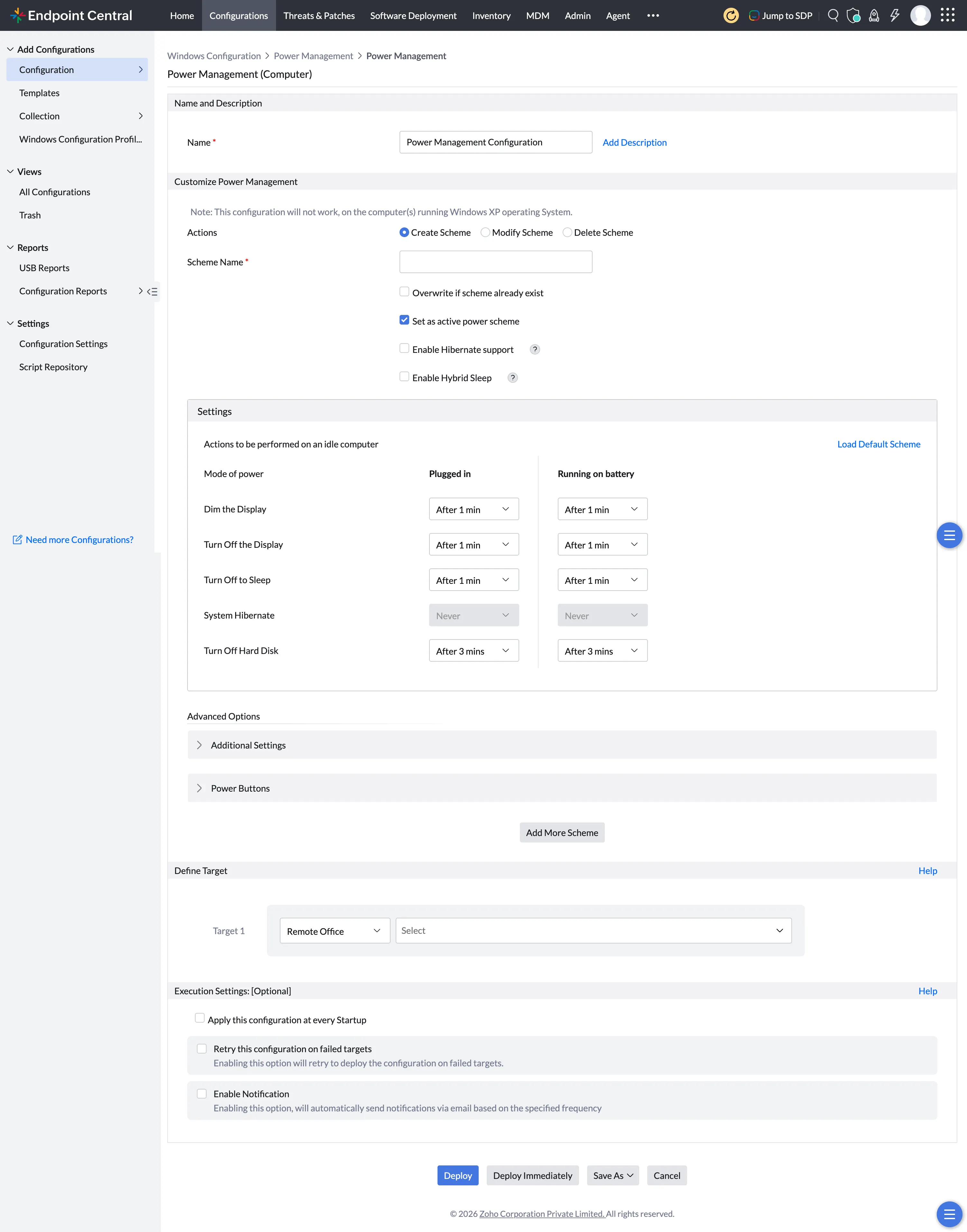967x1232 pixels.
Task: Open the search magnifier icon
Action: tap(833, 15)
